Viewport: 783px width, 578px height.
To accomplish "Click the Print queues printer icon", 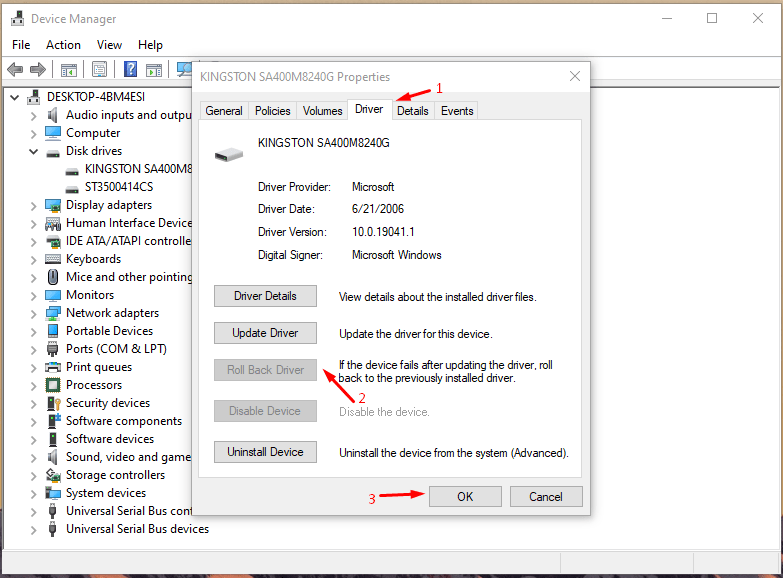I will [x=53, y=367].
